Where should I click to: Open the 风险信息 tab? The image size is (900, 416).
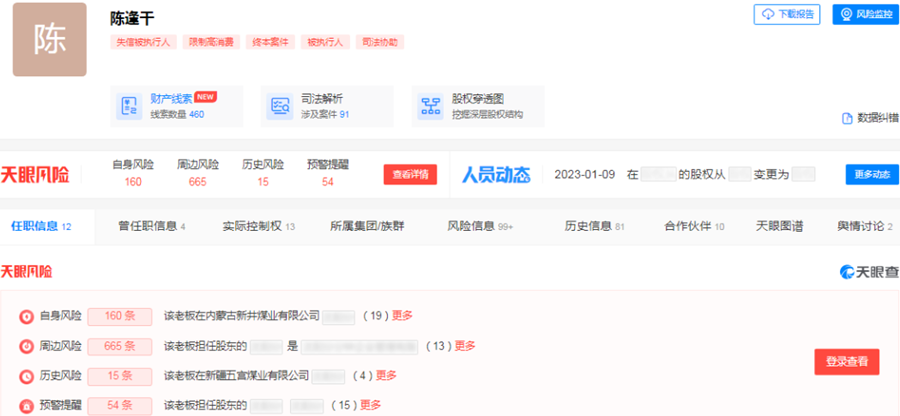pos(480,227)
